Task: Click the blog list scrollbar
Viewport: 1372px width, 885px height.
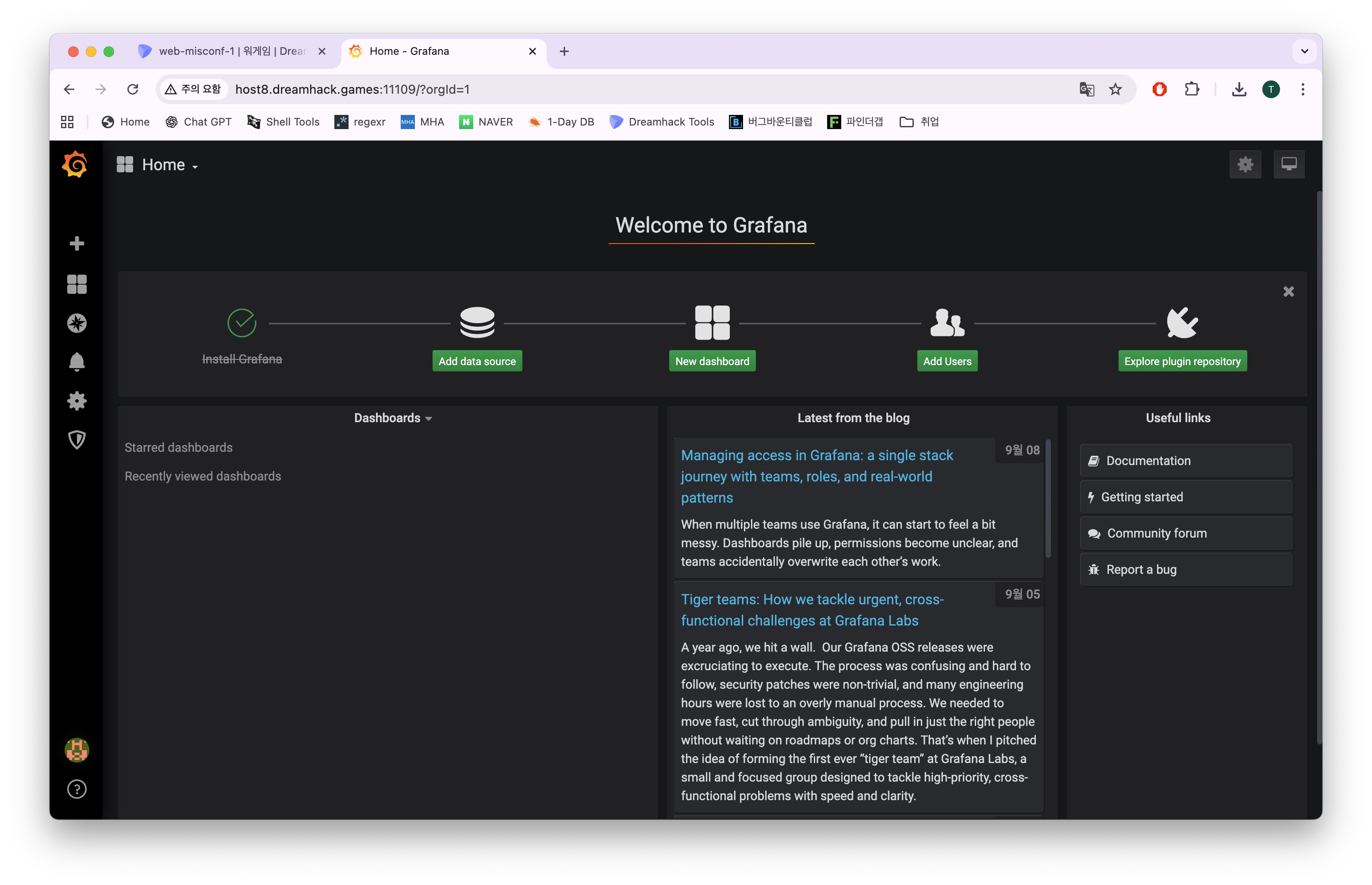Action: click(1048, 498)
